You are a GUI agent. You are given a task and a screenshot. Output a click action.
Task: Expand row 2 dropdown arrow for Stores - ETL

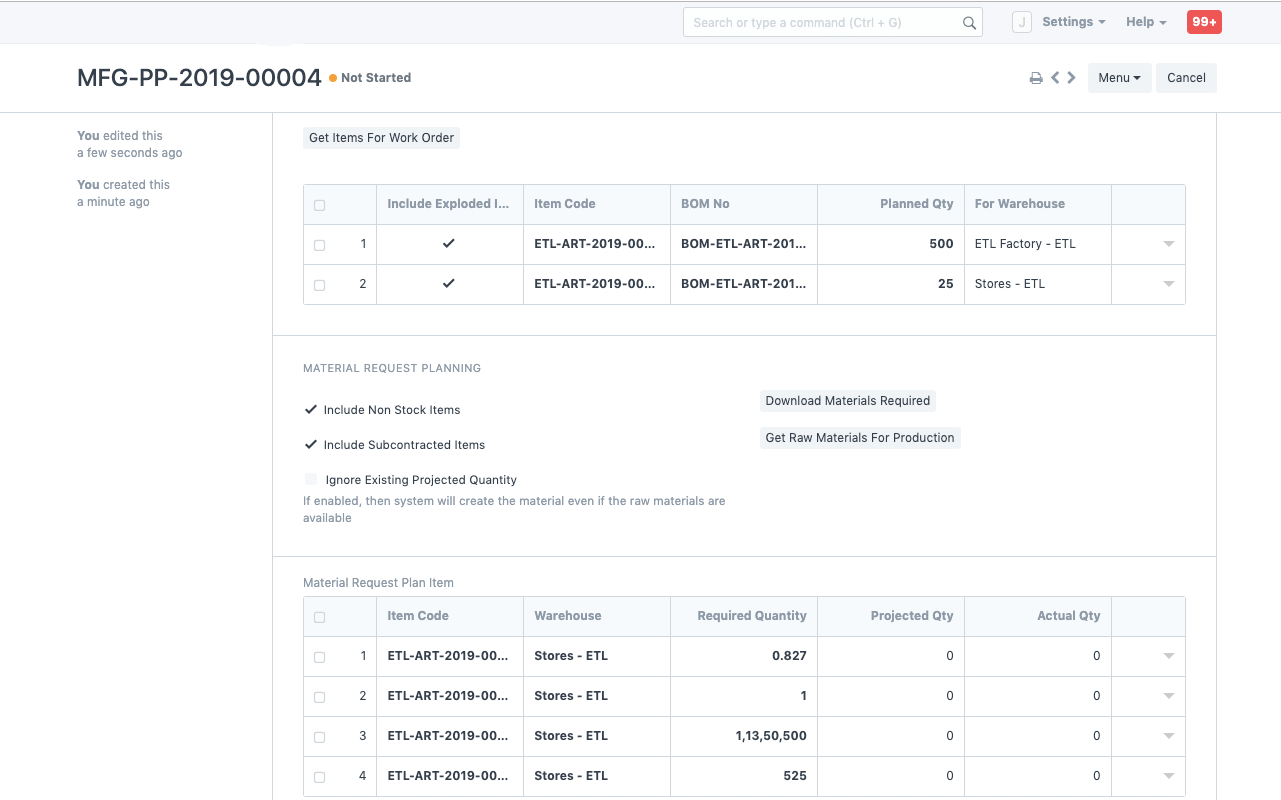pyautogui.click(x=1168, y=284)
